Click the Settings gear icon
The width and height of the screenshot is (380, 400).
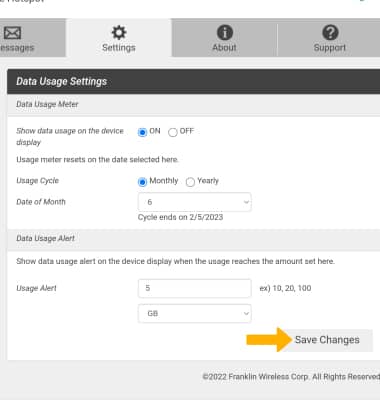tap(119, 33)
